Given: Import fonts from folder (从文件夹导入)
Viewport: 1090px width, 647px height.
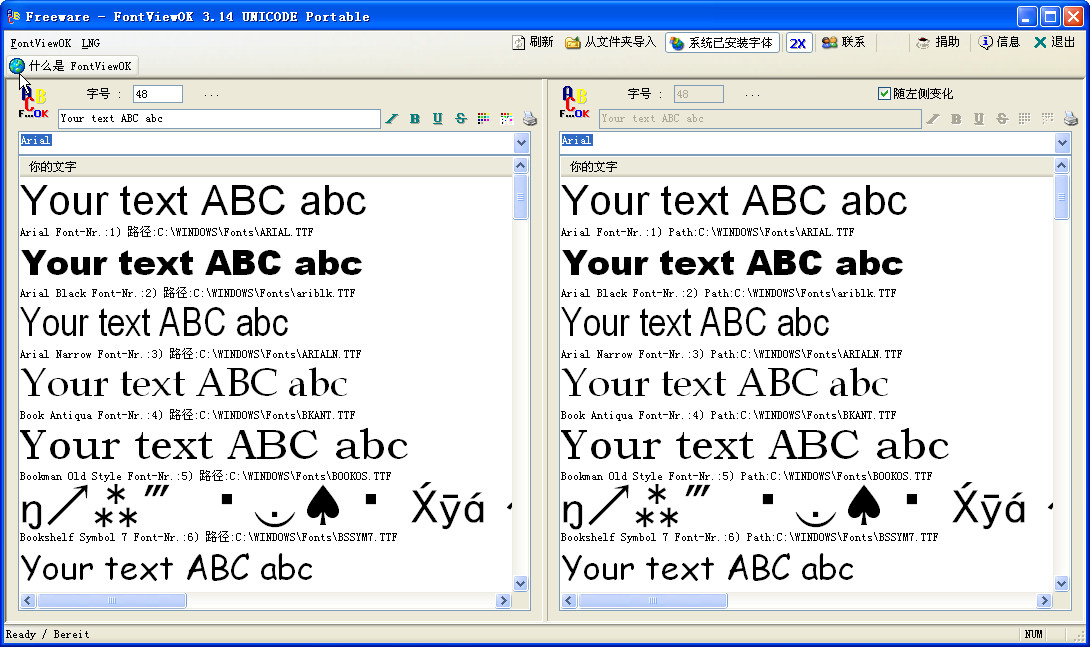Looking at the screenshot, I should pos(610,42).
